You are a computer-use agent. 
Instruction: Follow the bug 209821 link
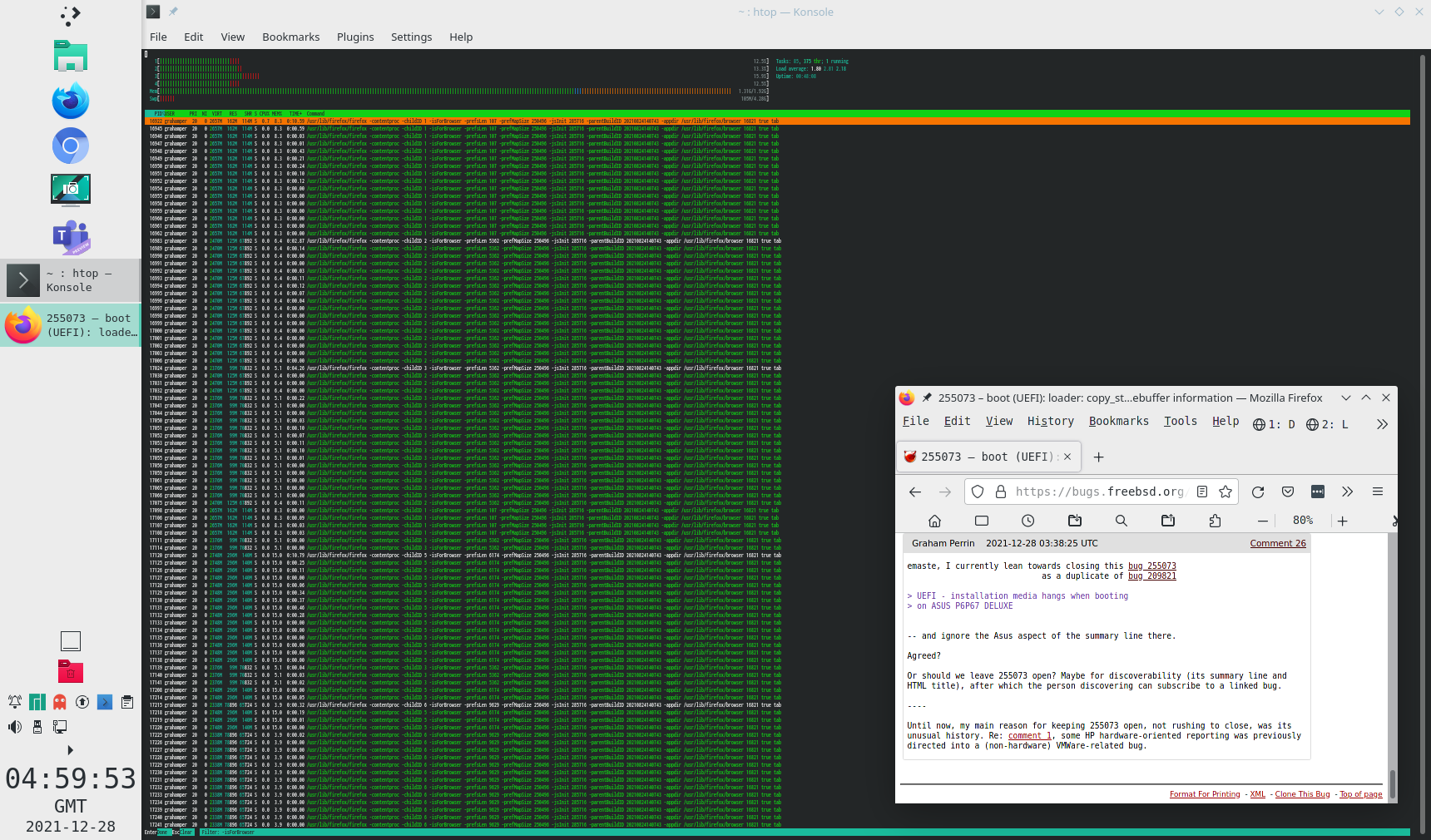click(x=1151, y=576)
